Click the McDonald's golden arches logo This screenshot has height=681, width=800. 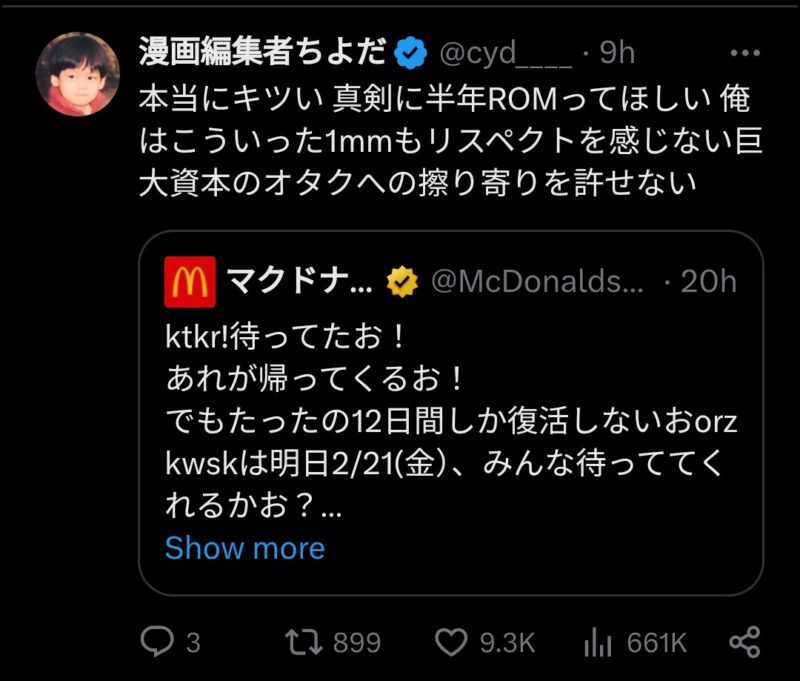pyautogui.click(x=189, y=283)
